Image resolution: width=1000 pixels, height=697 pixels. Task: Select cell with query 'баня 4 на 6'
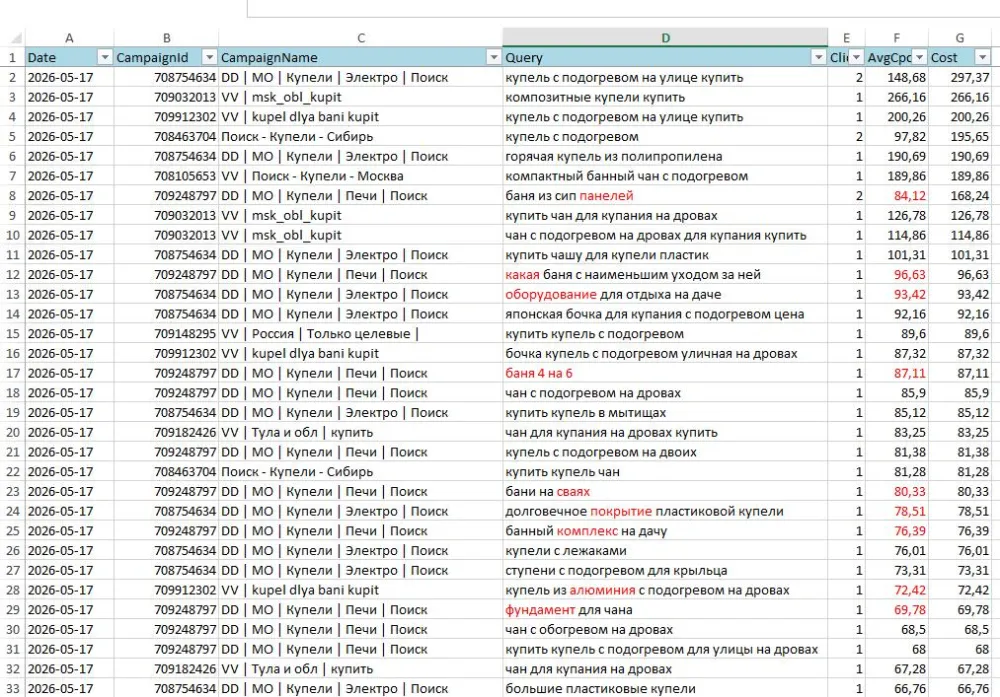tap(665, 373)
